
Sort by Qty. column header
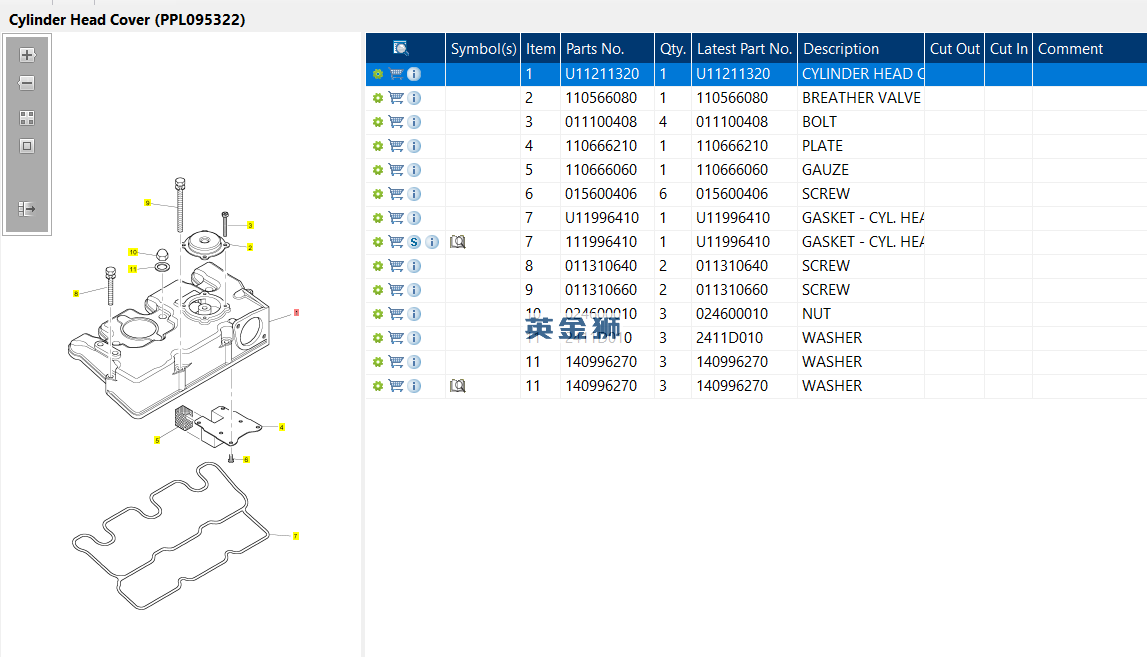[x=673, y=48]
